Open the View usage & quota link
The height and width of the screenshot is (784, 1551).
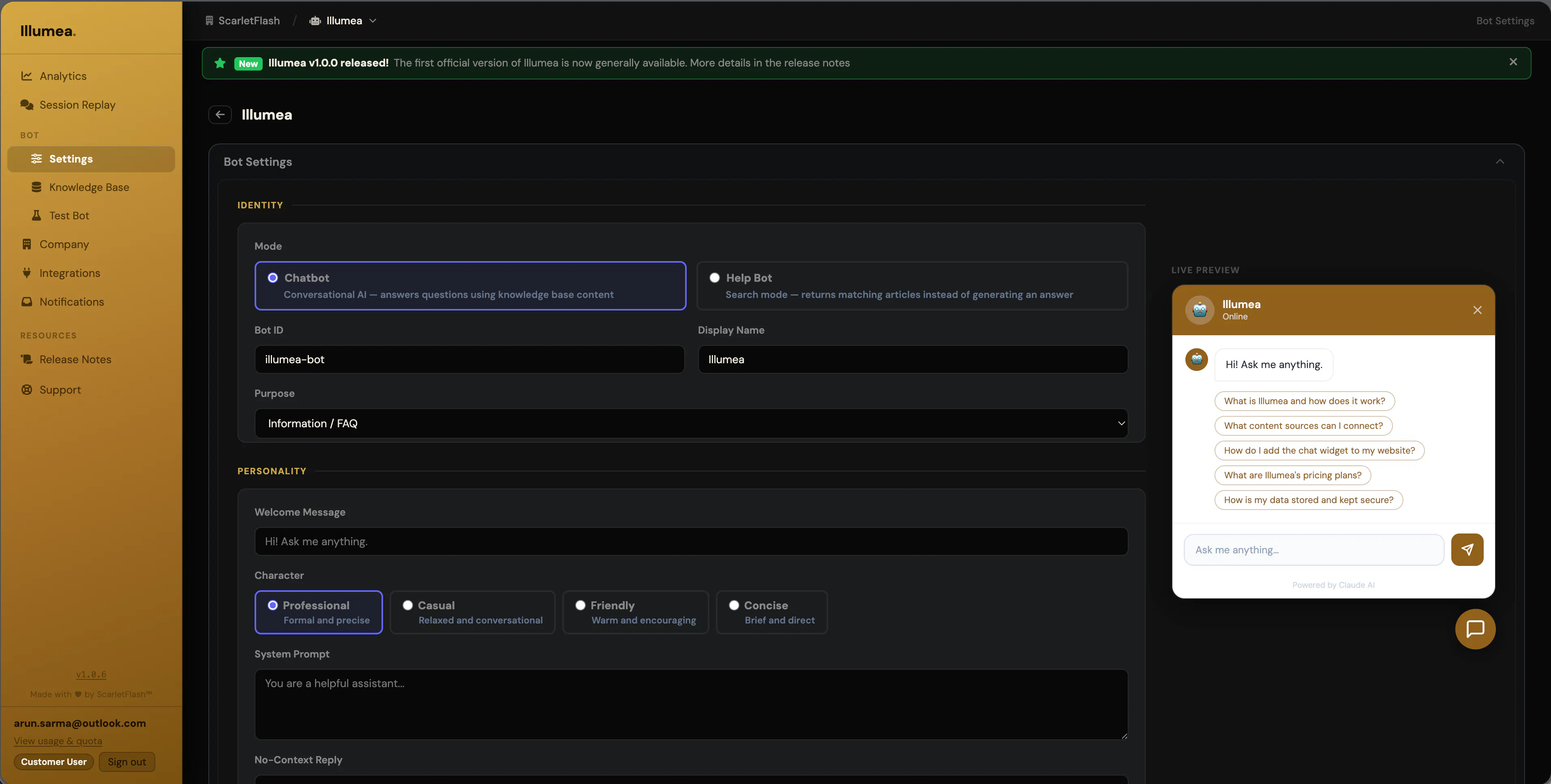(58, 741)
